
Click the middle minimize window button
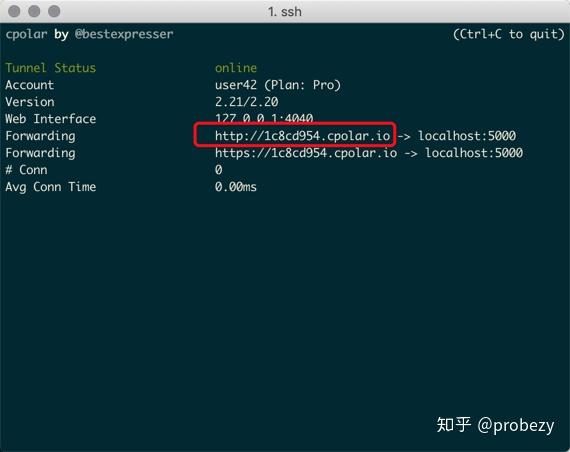tap(34, 11)
